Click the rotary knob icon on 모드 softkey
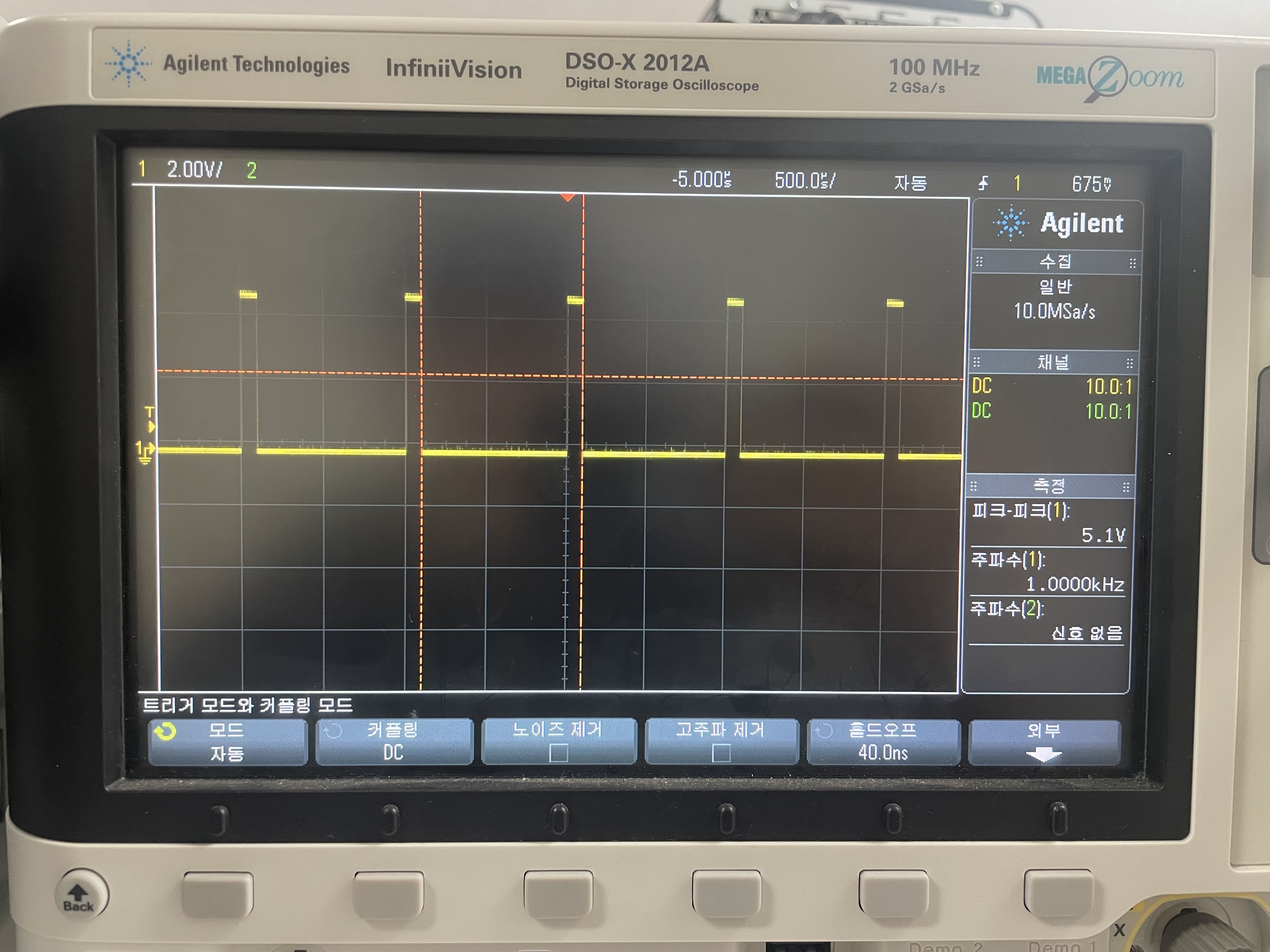 click(165, 732)
